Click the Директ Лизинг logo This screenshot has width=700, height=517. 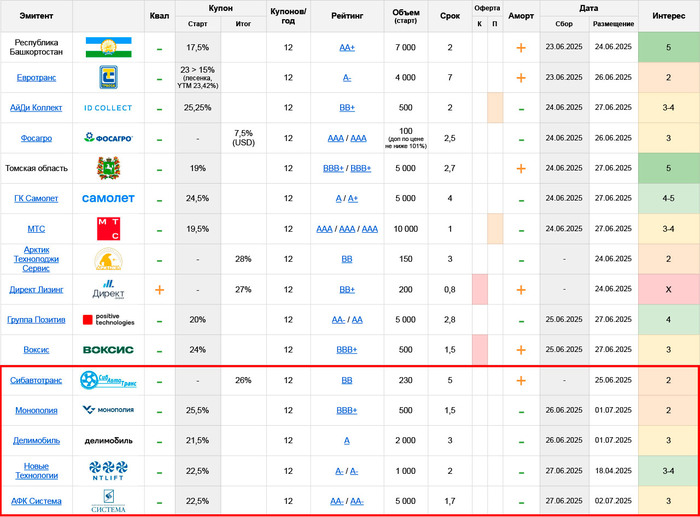click(108, 289)
